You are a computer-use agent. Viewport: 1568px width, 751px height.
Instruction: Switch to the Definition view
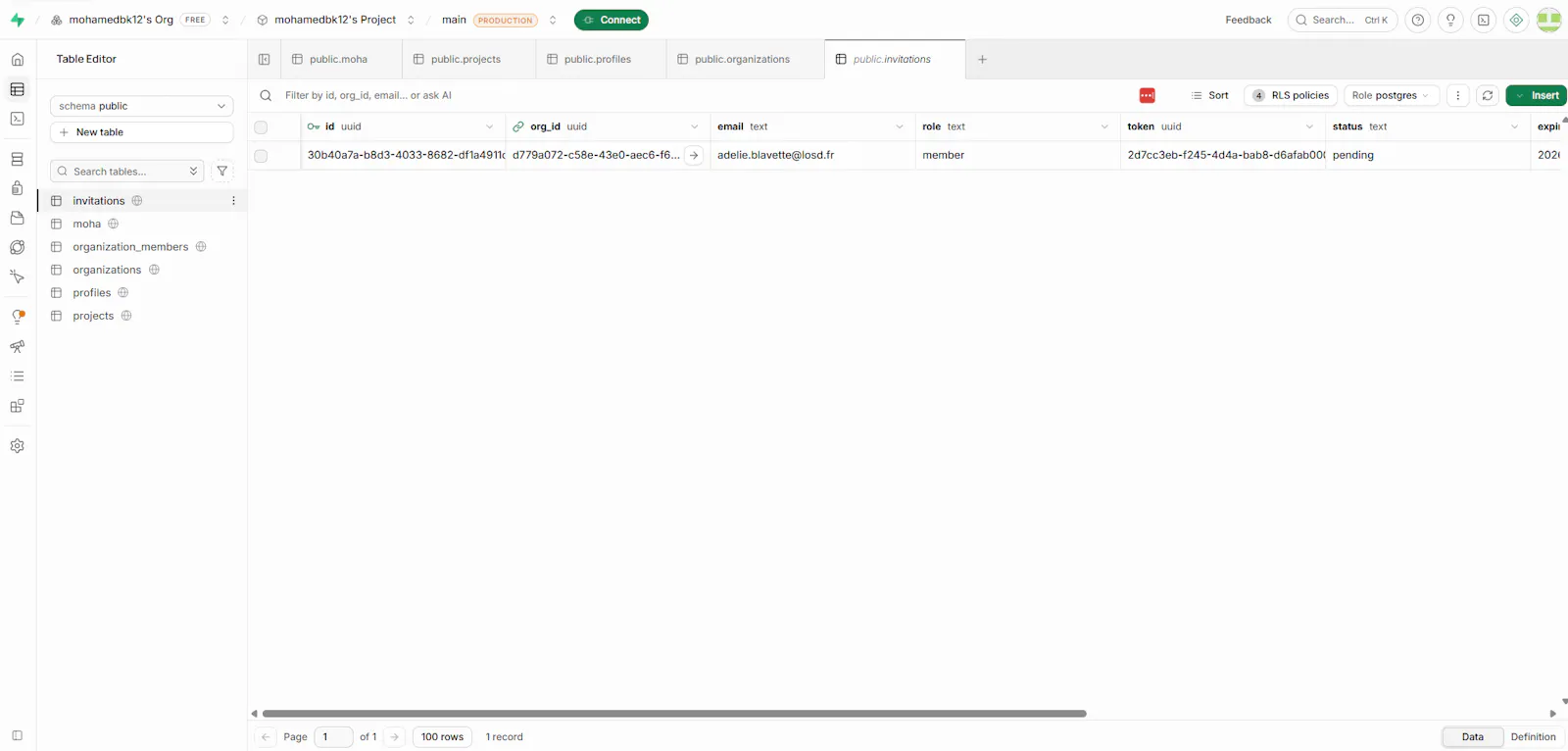click(1533, 737)
